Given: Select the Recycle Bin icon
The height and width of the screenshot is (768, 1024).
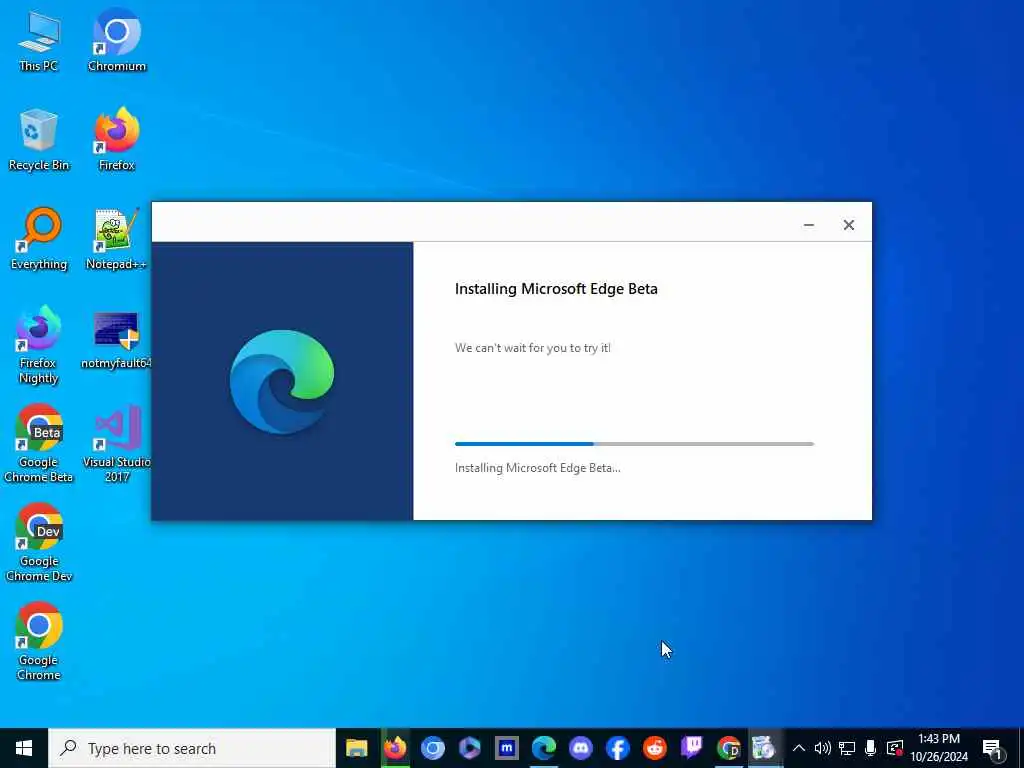Looking at the screenshot, I should coord(39,140).
